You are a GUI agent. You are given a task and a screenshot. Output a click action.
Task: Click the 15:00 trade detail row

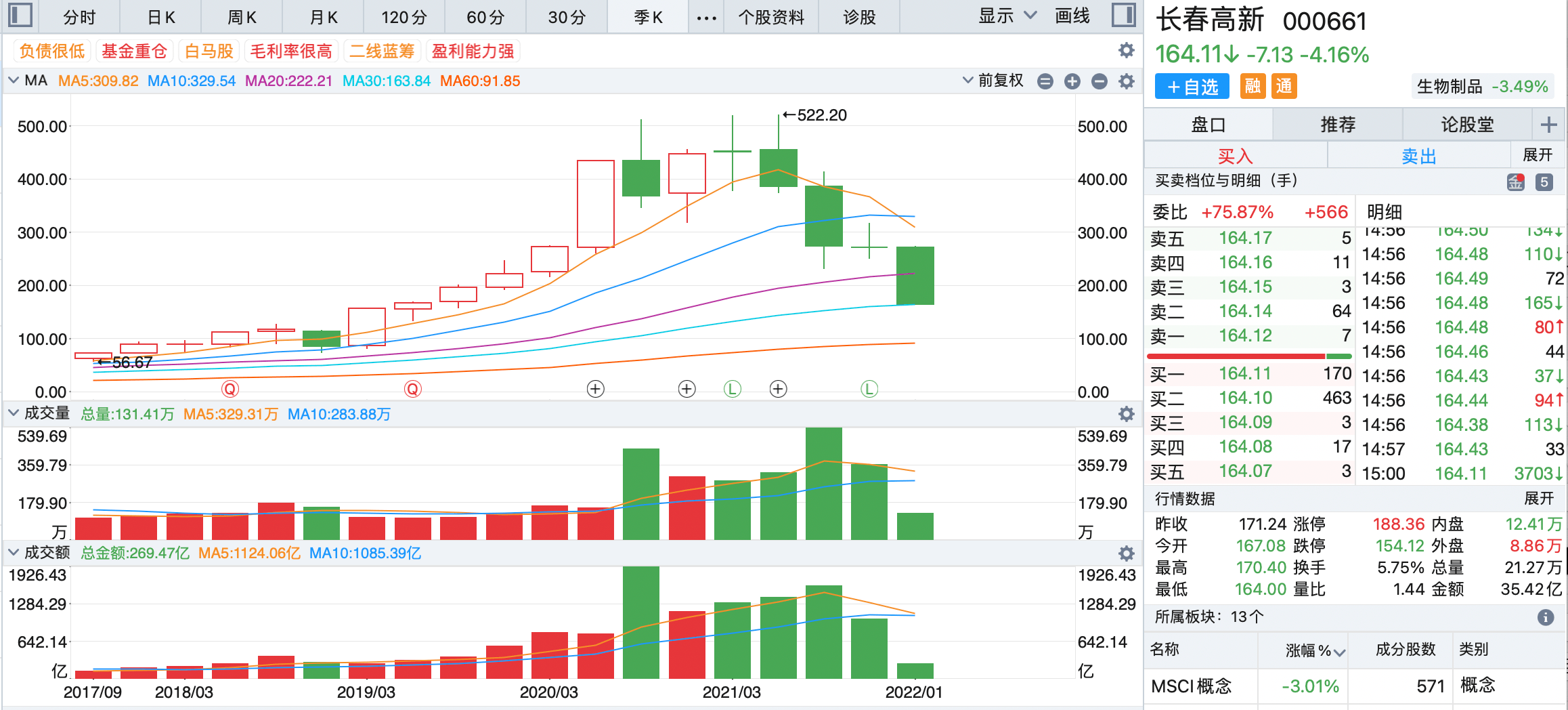point(1462,474)
